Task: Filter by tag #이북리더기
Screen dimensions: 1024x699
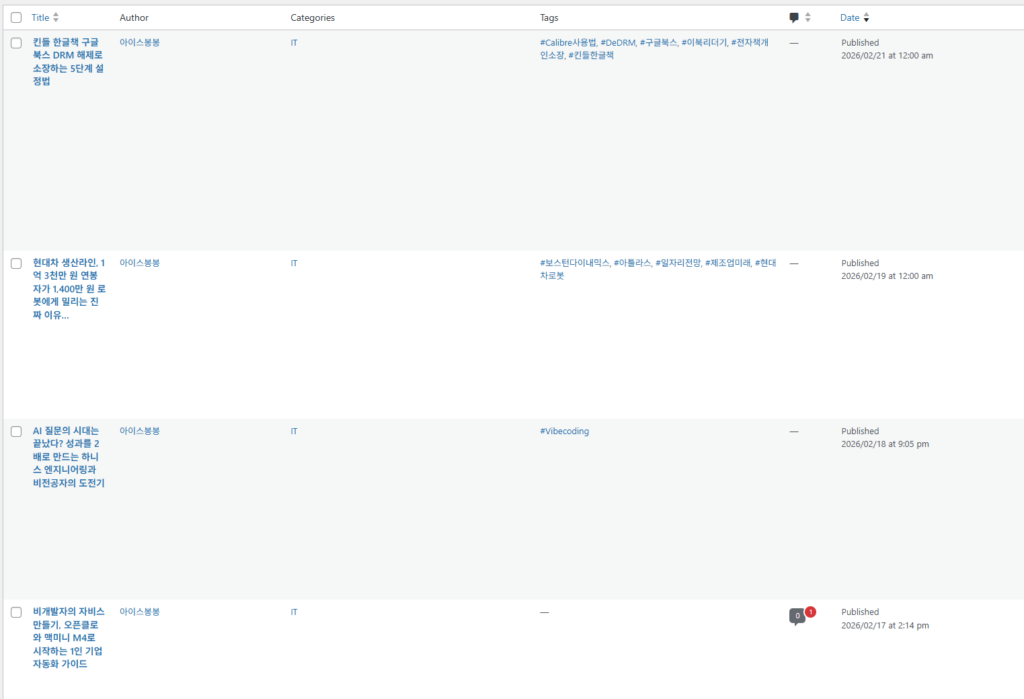Action: (704, 42)
